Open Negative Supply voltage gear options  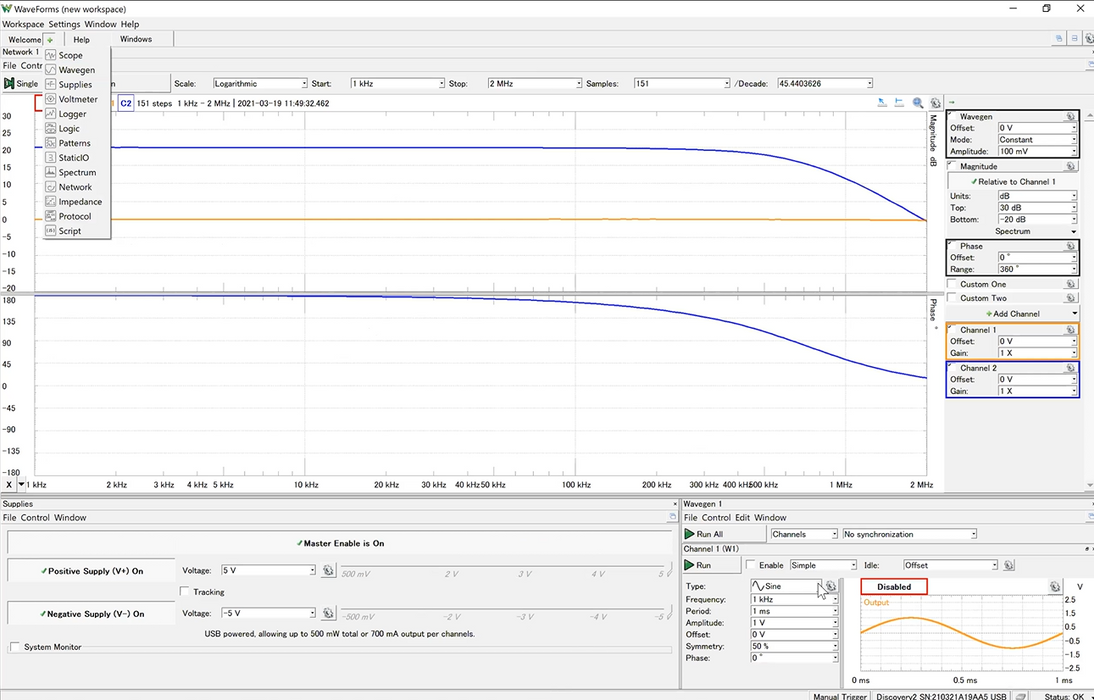point(328,613)
